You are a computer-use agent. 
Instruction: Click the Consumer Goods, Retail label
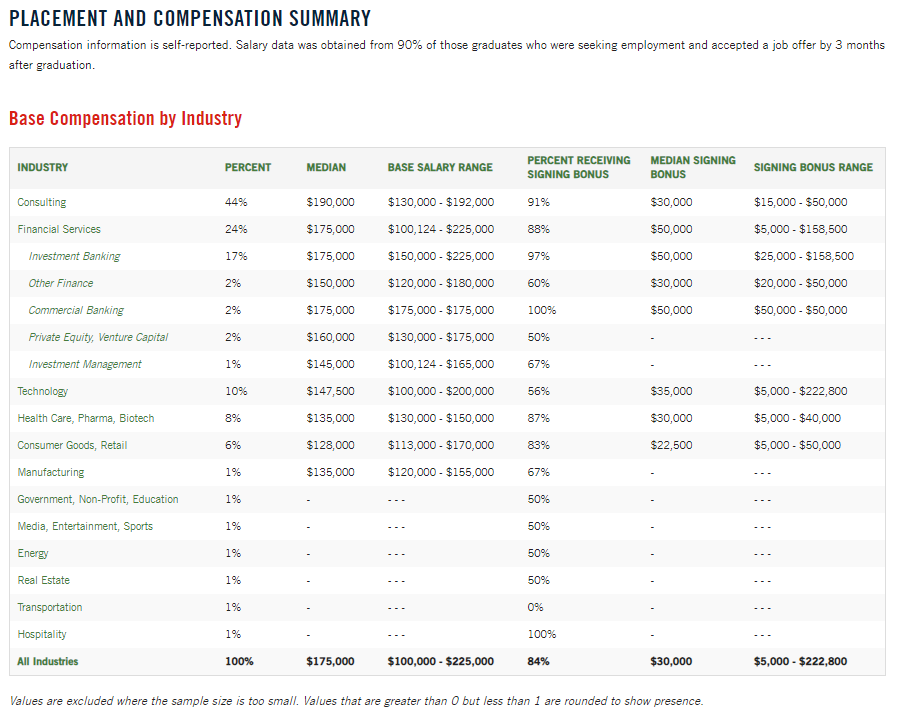(72, 445)
